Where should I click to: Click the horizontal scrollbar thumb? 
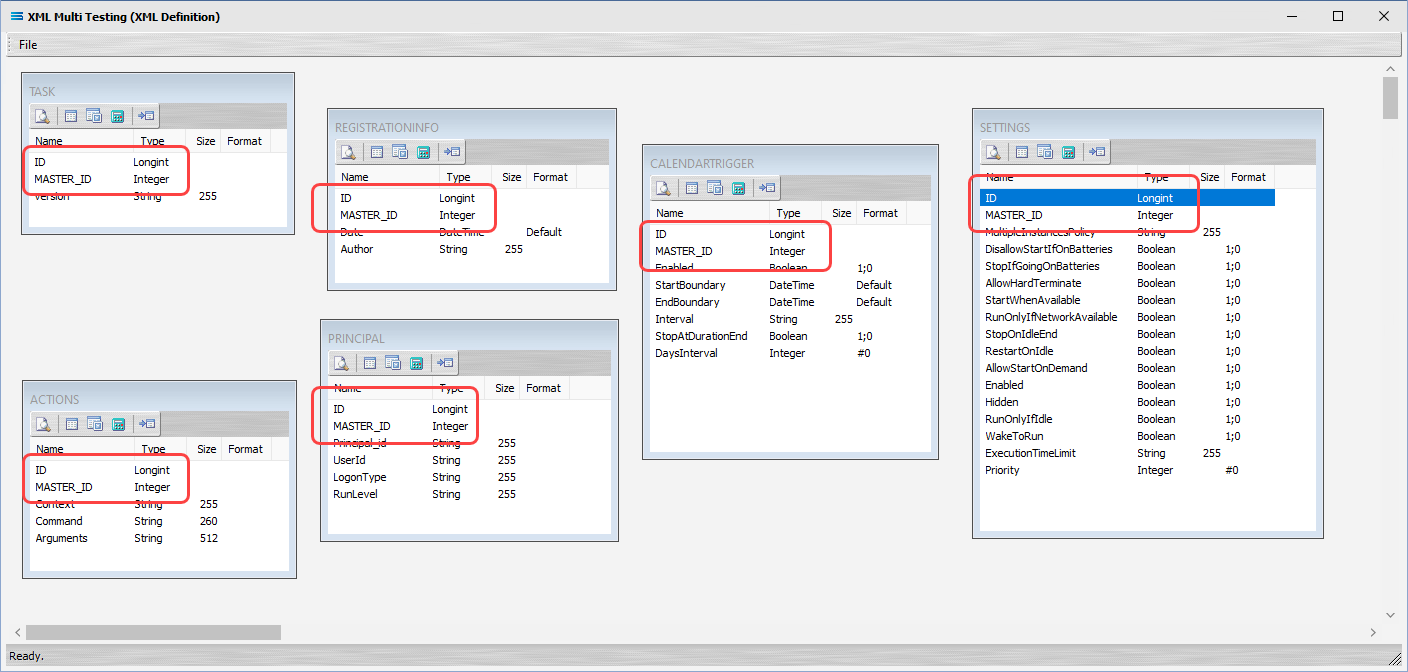coord(153,632)
